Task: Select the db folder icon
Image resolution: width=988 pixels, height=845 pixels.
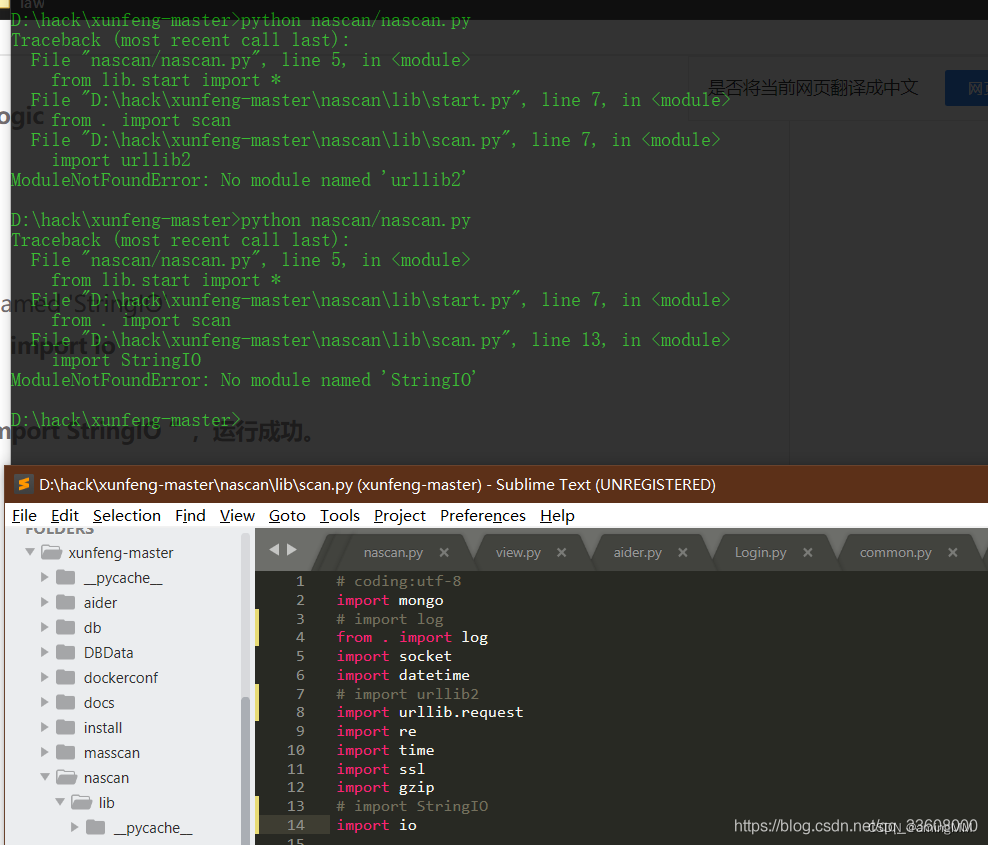Action: (x=66, y=627)
